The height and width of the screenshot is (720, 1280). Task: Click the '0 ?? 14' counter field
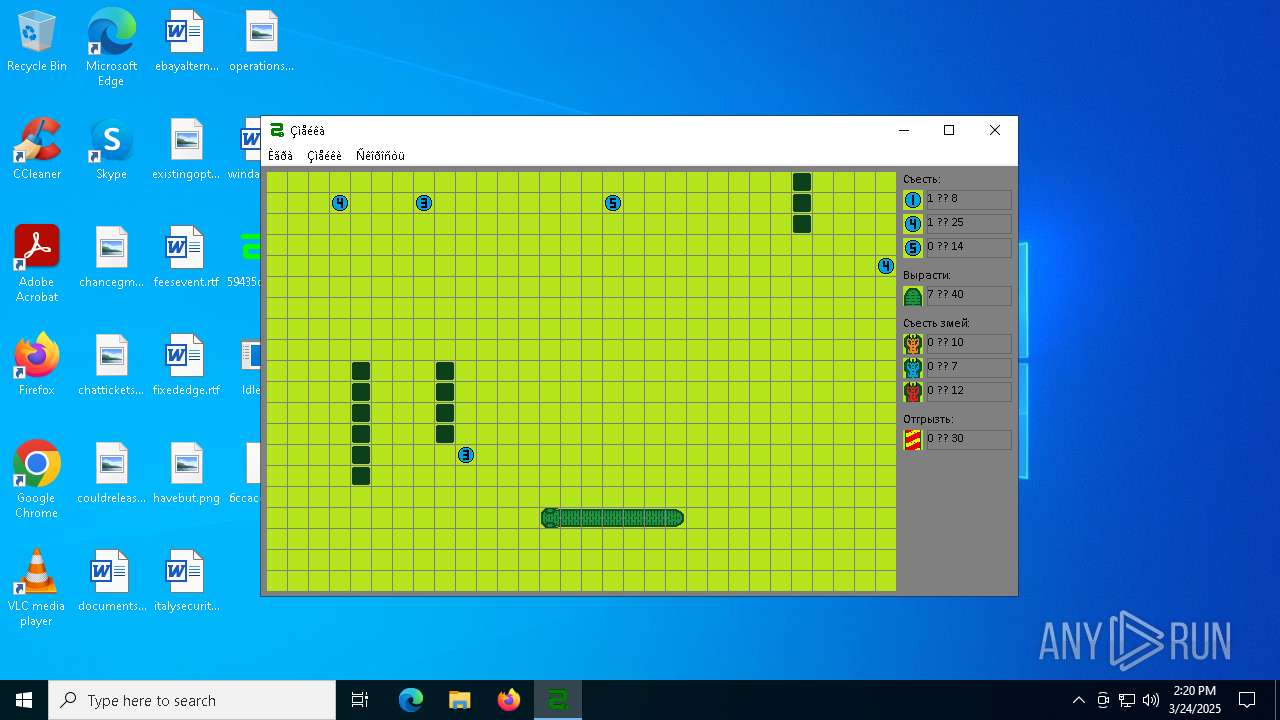pos(968,248)
